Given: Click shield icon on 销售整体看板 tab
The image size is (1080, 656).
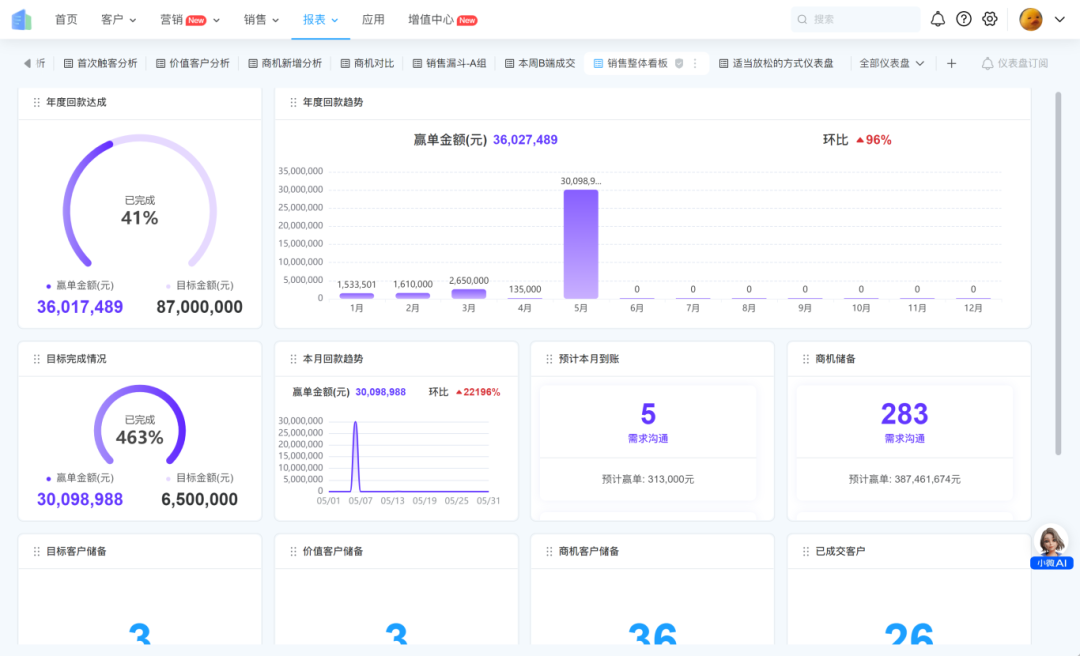Looking at the screenshot, I should tap(679, 63).
